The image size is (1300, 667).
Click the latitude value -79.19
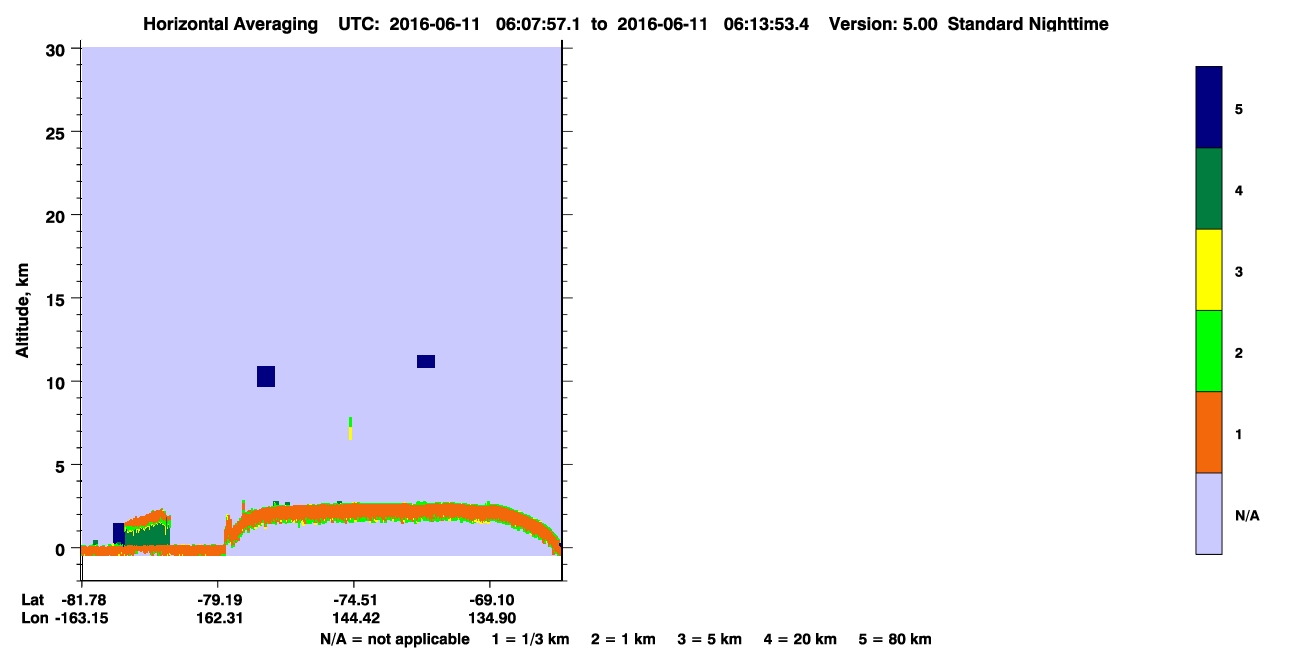(x=218, y=600)
